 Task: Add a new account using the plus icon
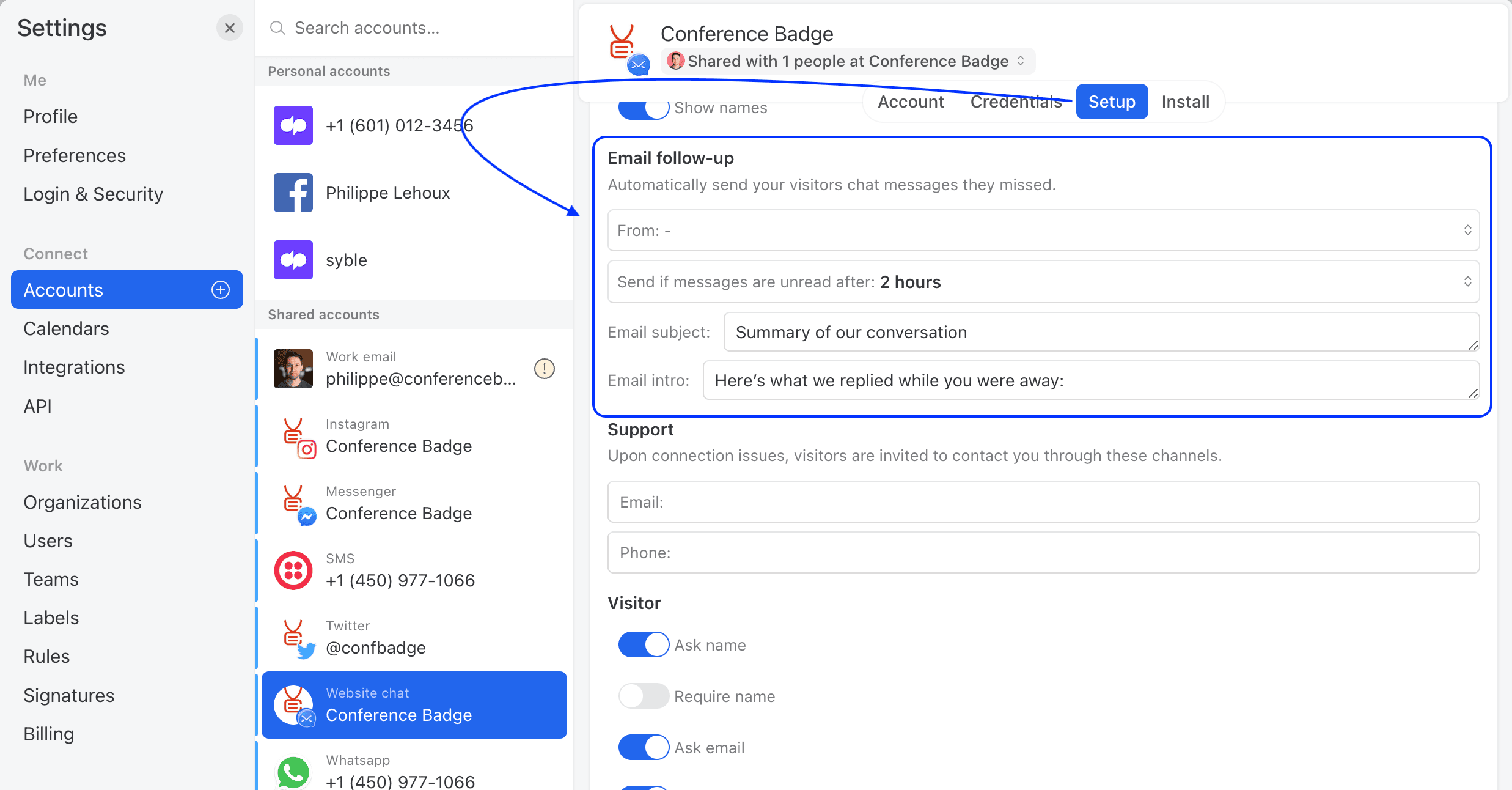pyautogui.click(x=219, y=289)
